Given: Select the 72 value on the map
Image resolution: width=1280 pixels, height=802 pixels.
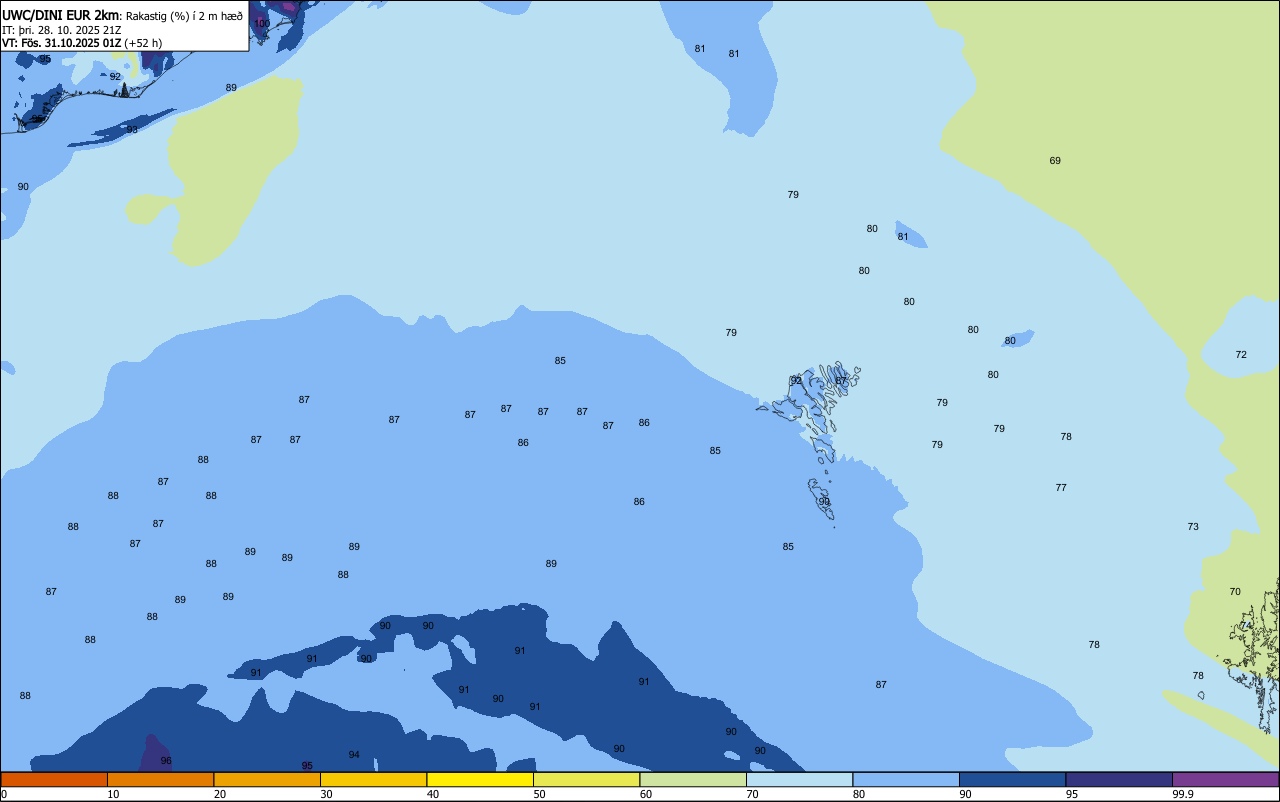Looking at the screenshot, I should click(1241, 355).
